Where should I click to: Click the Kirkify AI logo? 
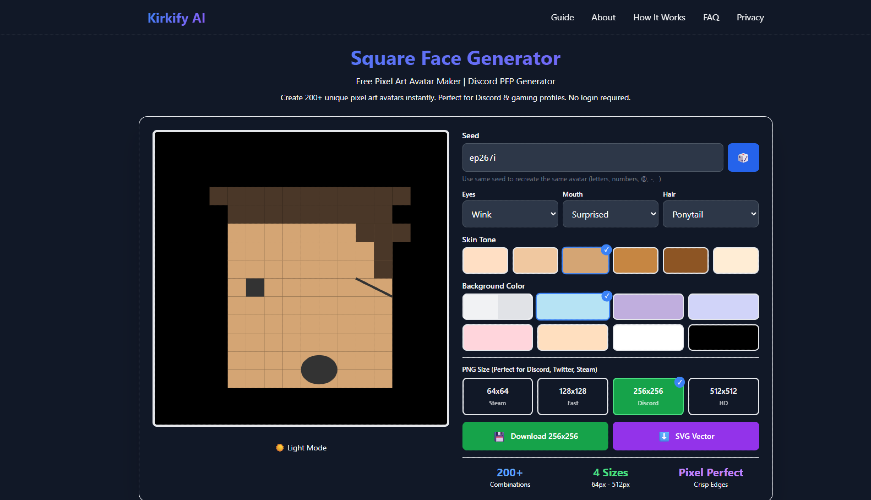tap(176, 17)
